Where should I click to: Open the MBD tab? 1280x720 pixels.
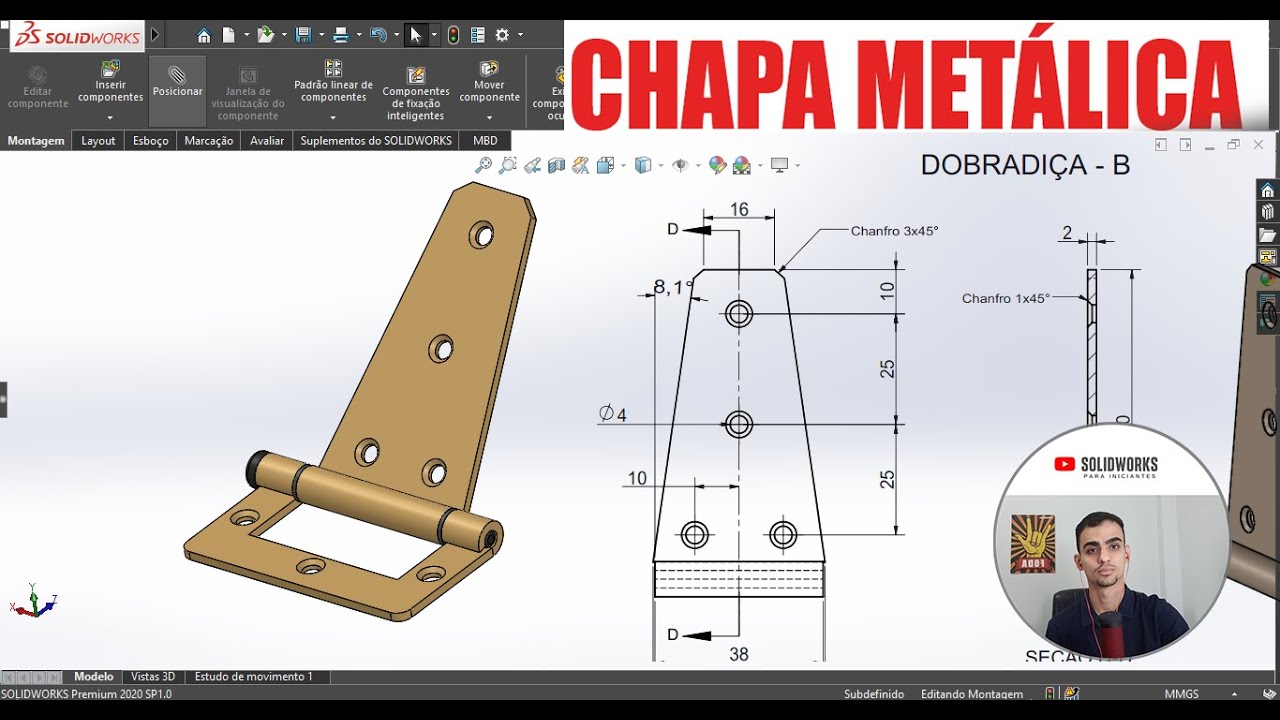tap(485, 141)
